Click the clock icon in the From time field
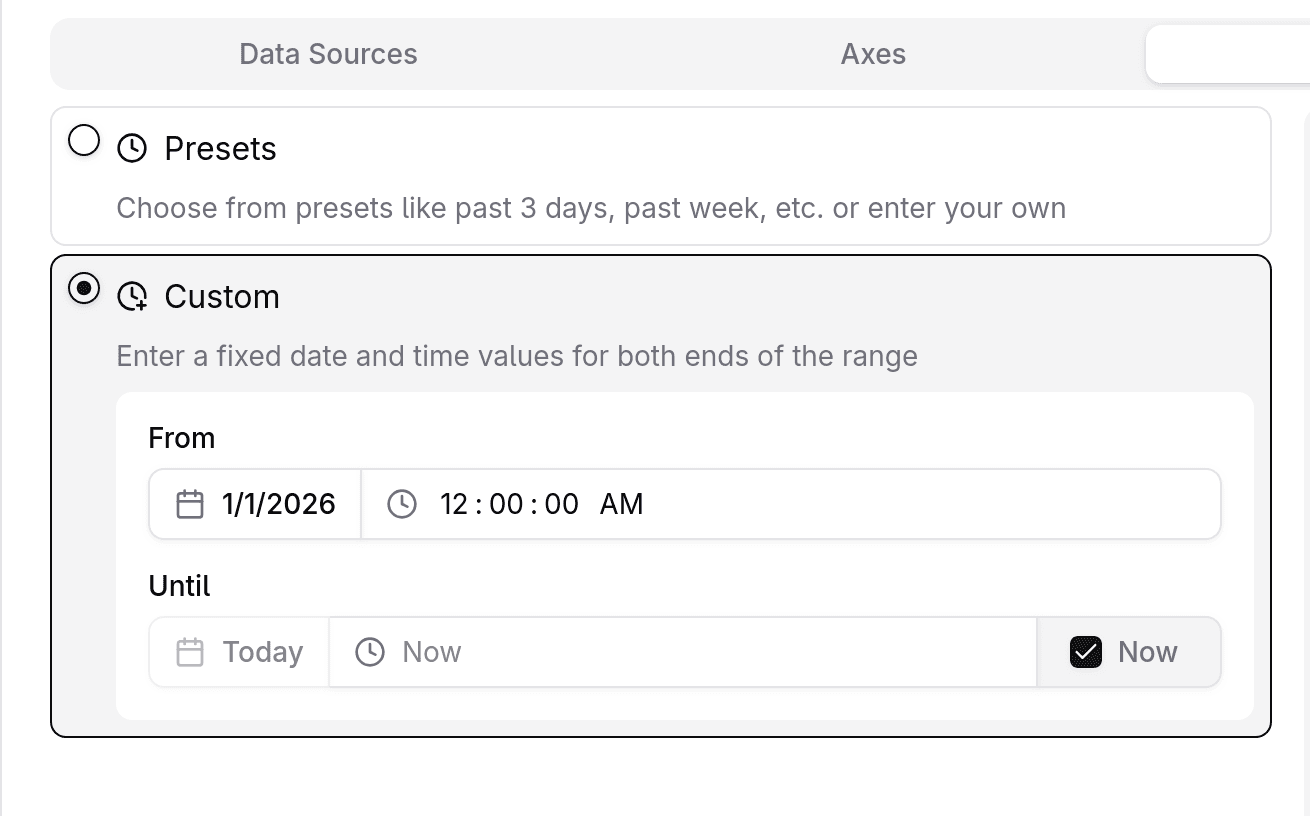The height and width of the screenshot is (816, 1310). point(401,504)
